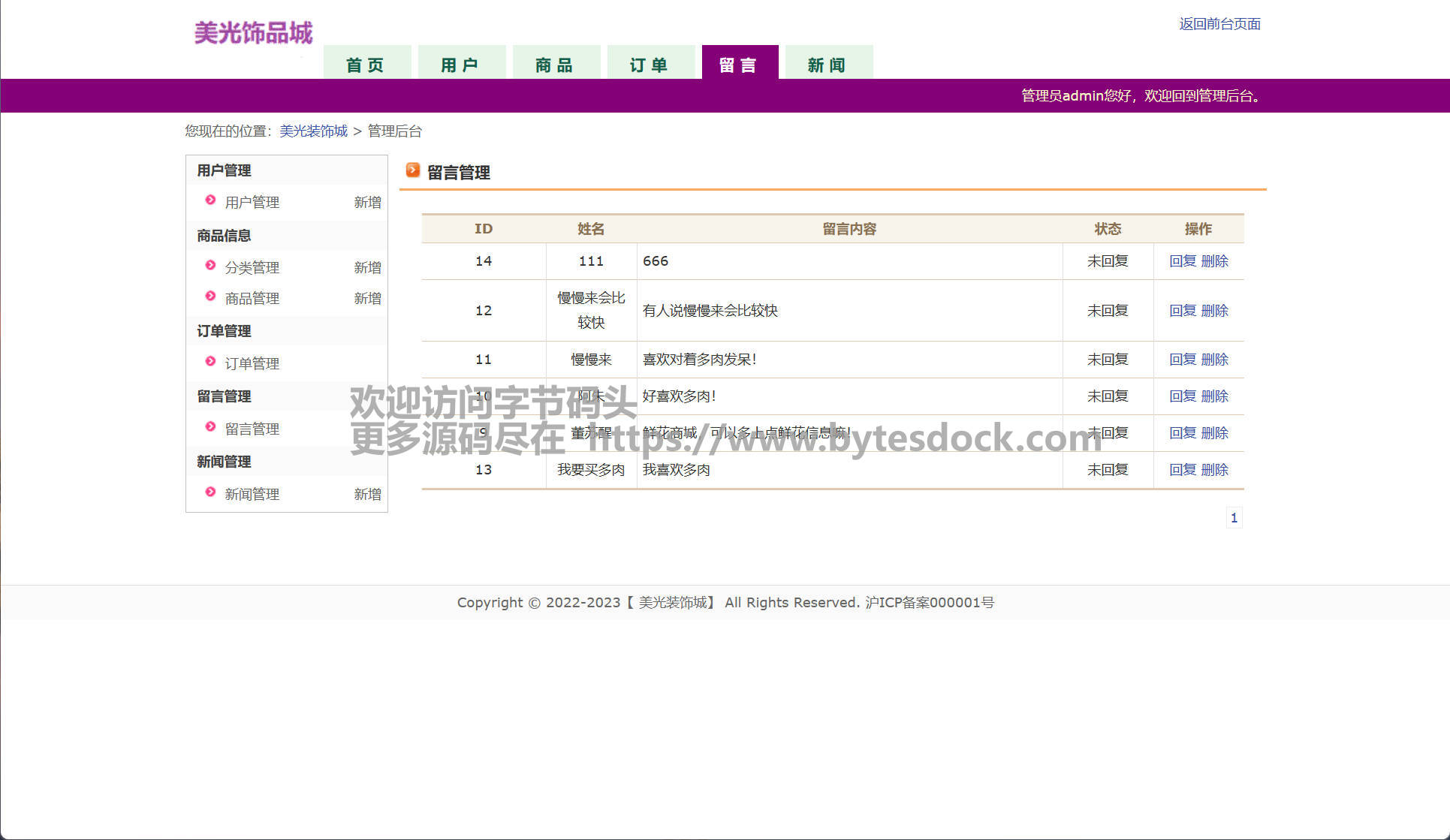
Task: Open the 订单 navigation tab
Action: (x=650, y=65)
